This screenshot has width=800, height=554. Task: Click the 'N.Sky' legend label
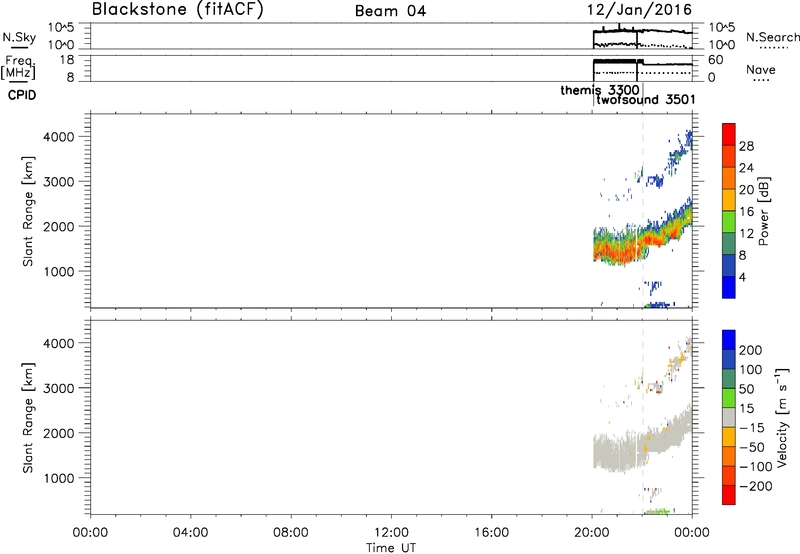(19, 37)
